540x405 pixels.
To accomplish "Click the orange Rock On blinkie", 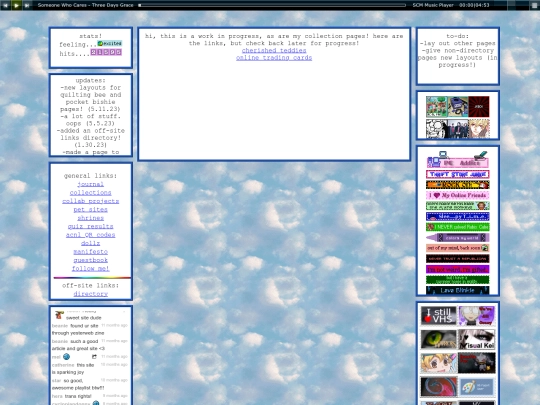I will click(x=458, y=185).
